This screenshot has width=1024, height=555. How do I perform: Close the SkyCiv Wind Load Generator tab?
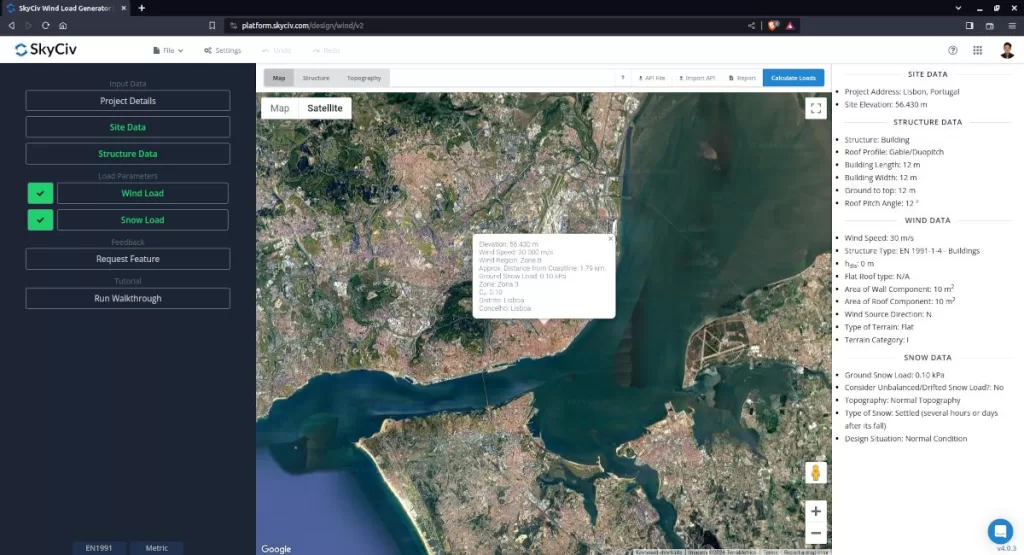pyautogui.click(x=123, y=8)
